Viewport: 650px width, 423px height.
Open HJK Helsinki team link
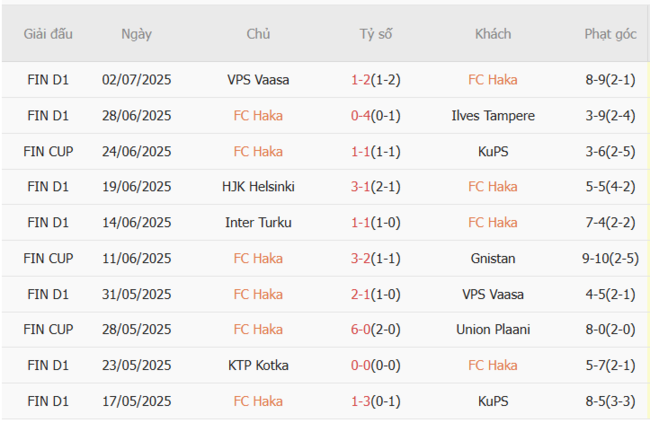pos(258,187)
